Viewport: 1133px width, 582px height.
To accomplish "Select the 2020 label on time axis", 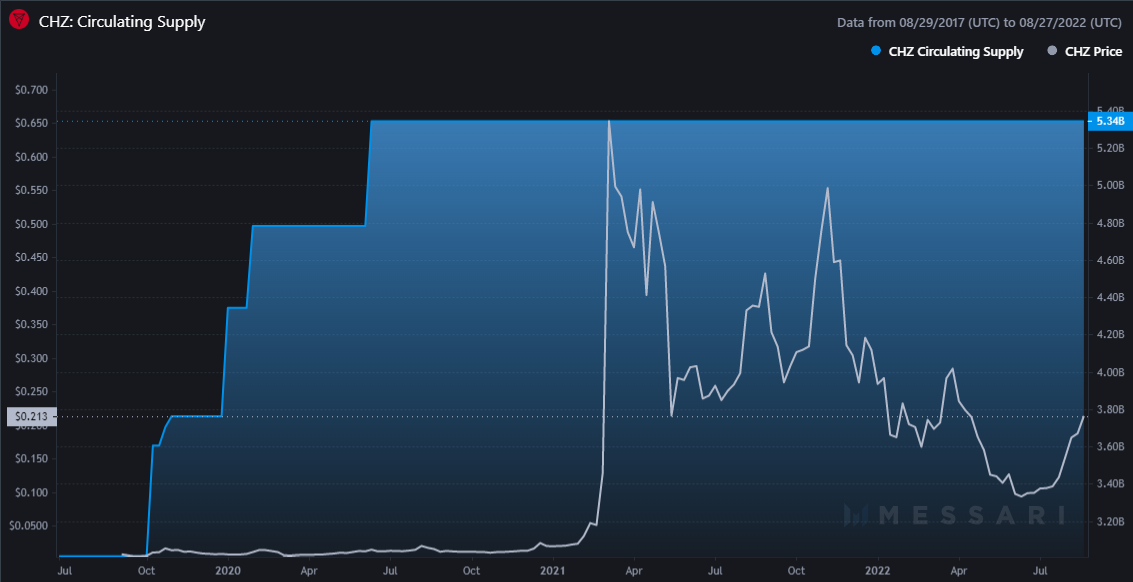I will (227, 569).
